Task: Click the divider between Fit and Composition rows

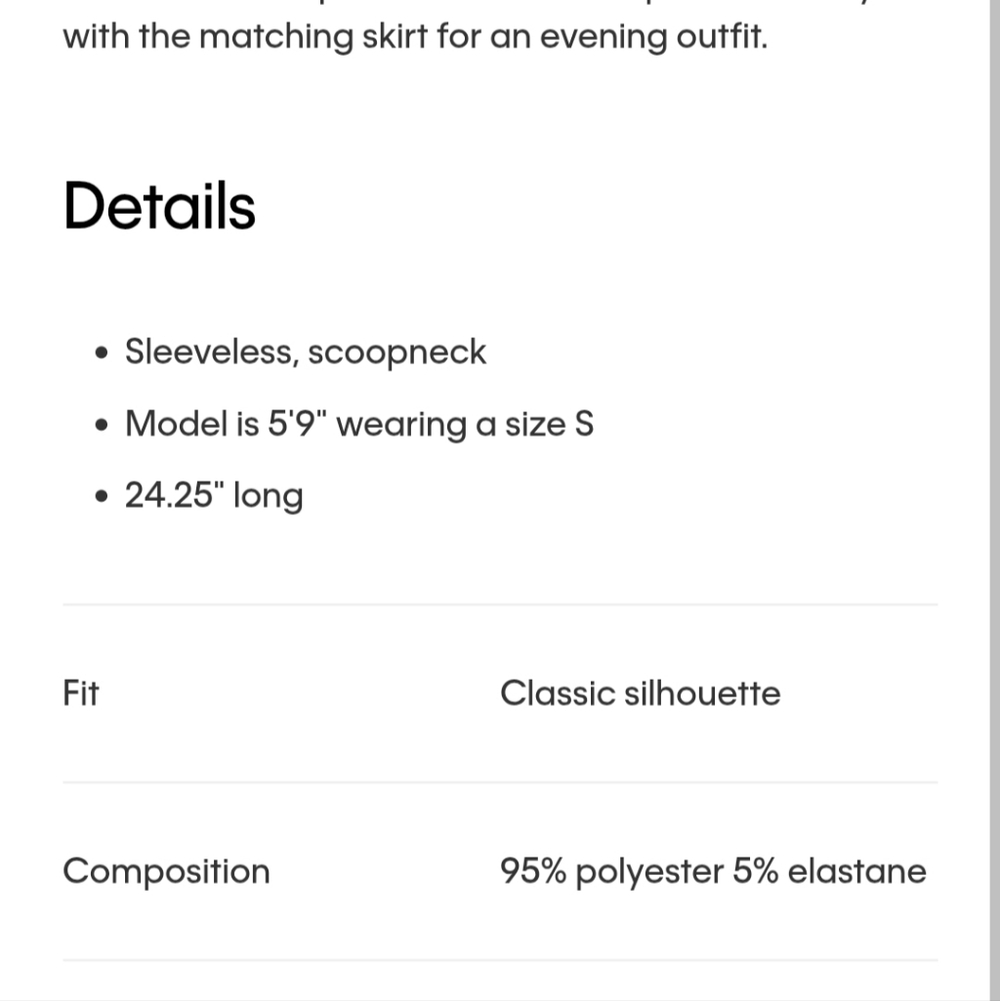Action: click(x=500, y=782)
